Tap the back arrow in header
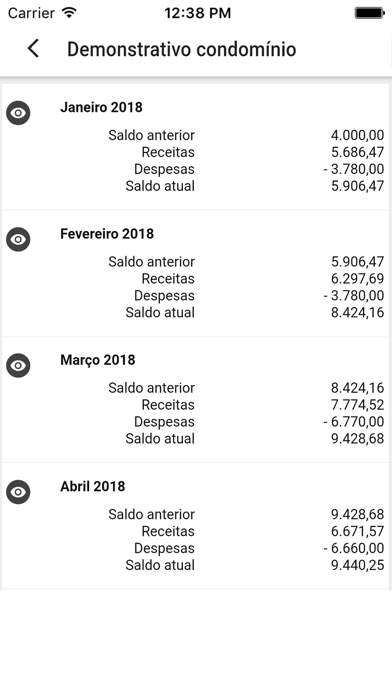The height and width of the screenshot is (696, 392). [x=33, y=48]
